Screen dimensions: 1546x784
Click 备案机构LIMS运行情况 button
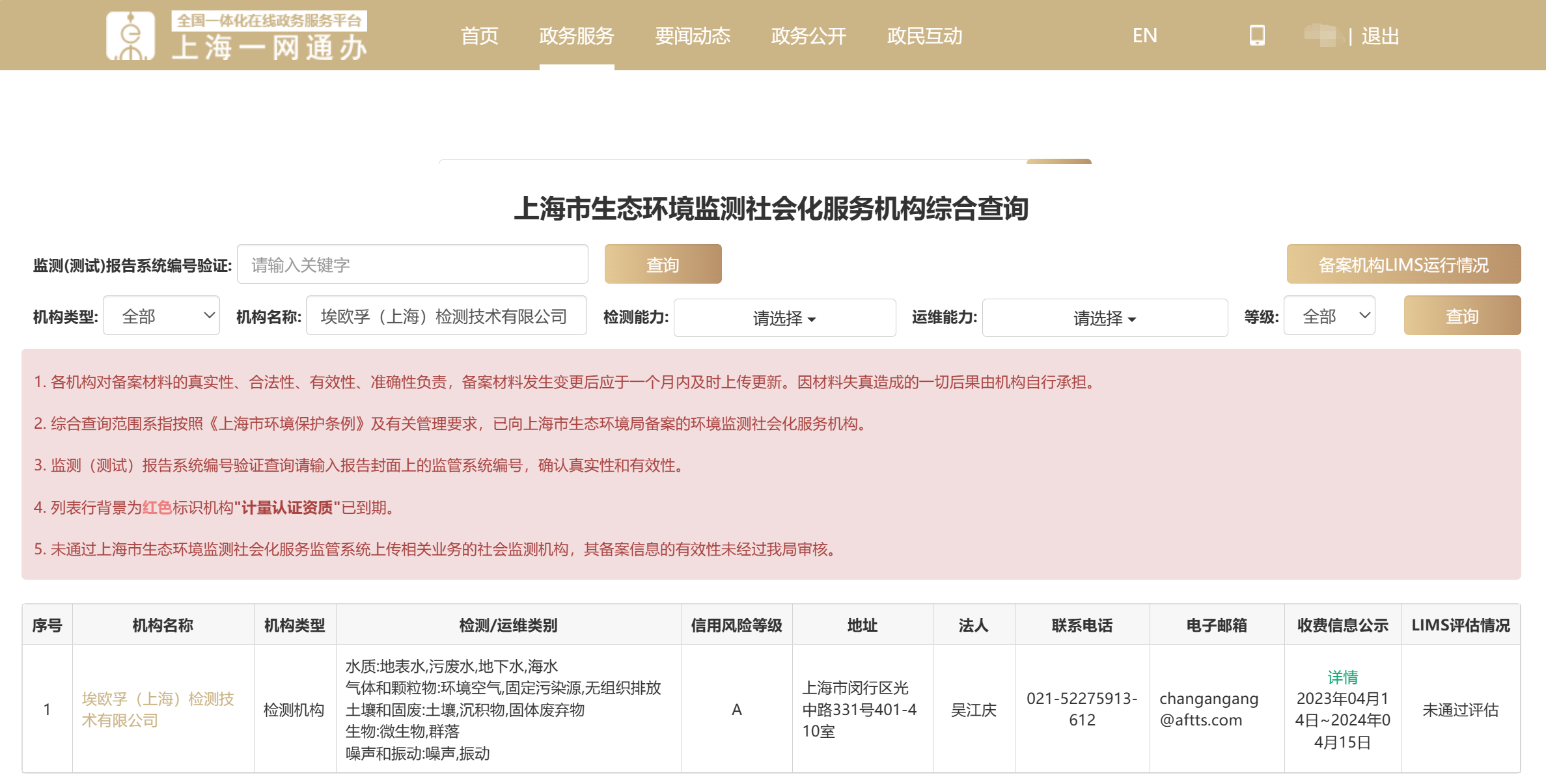click(1403, 265)
